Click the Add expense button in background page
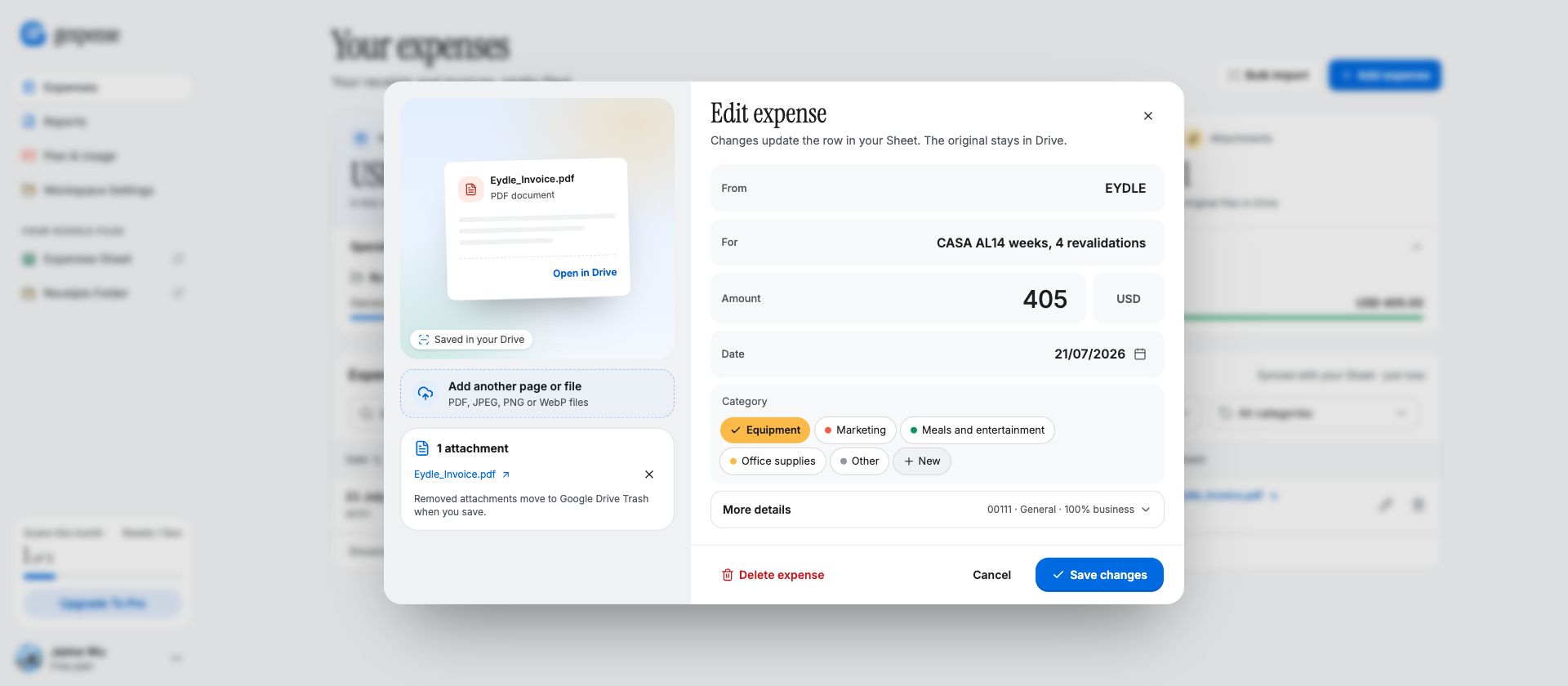The image size is (1568, 686). pyautogui.click(x=1384, y=75)
